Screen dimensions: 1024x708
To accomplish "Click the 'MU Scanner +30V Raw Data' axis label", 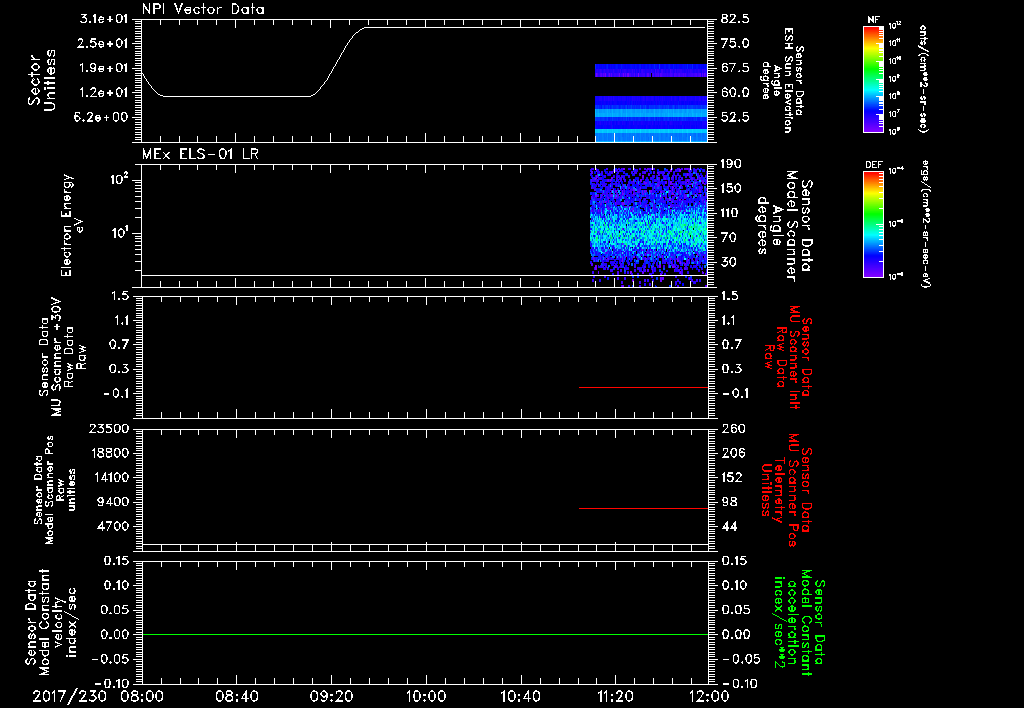I will [x=63, y=357].
